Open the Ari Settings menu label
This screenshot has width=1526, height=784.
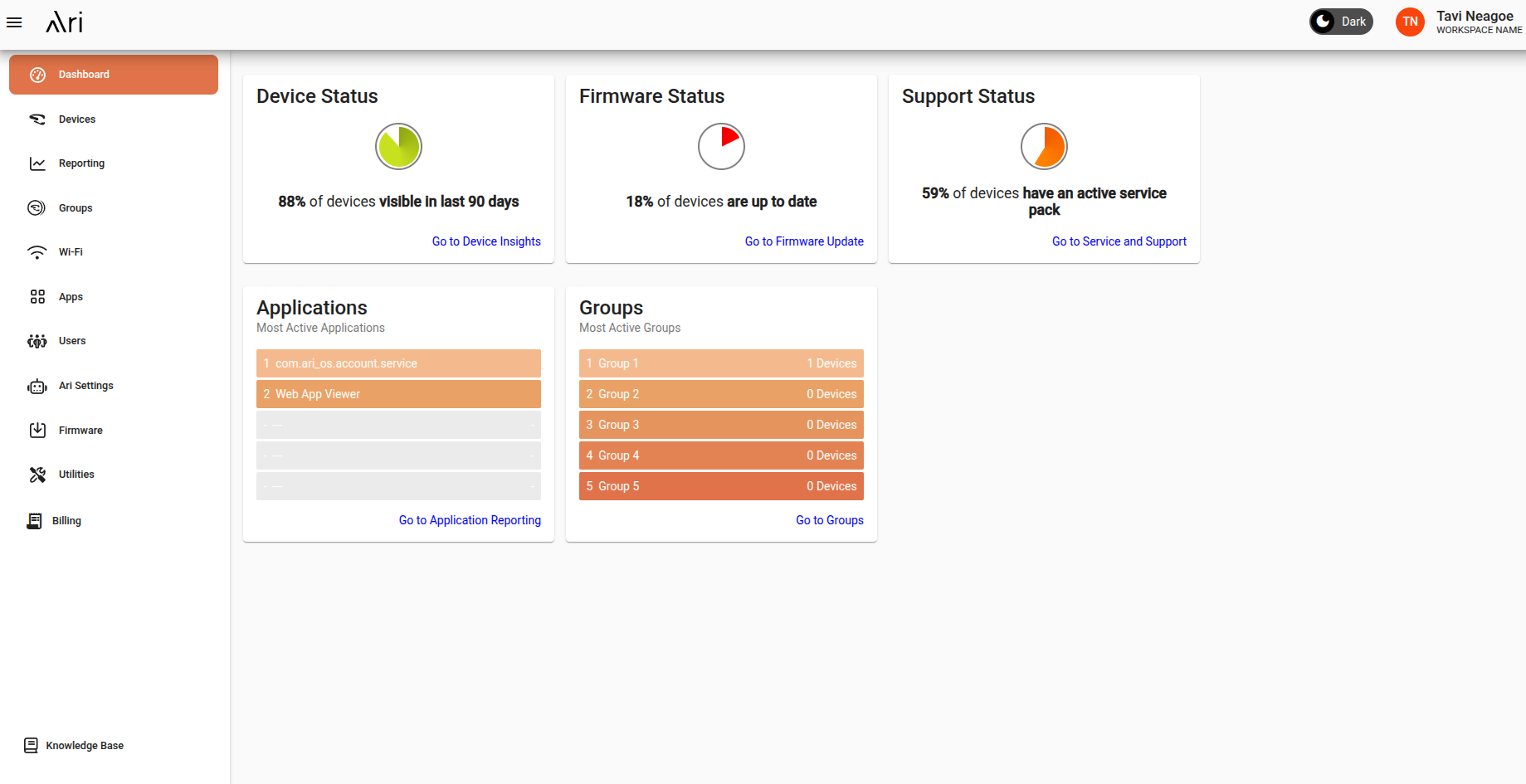pyautogui.click(x=85, y=386)
